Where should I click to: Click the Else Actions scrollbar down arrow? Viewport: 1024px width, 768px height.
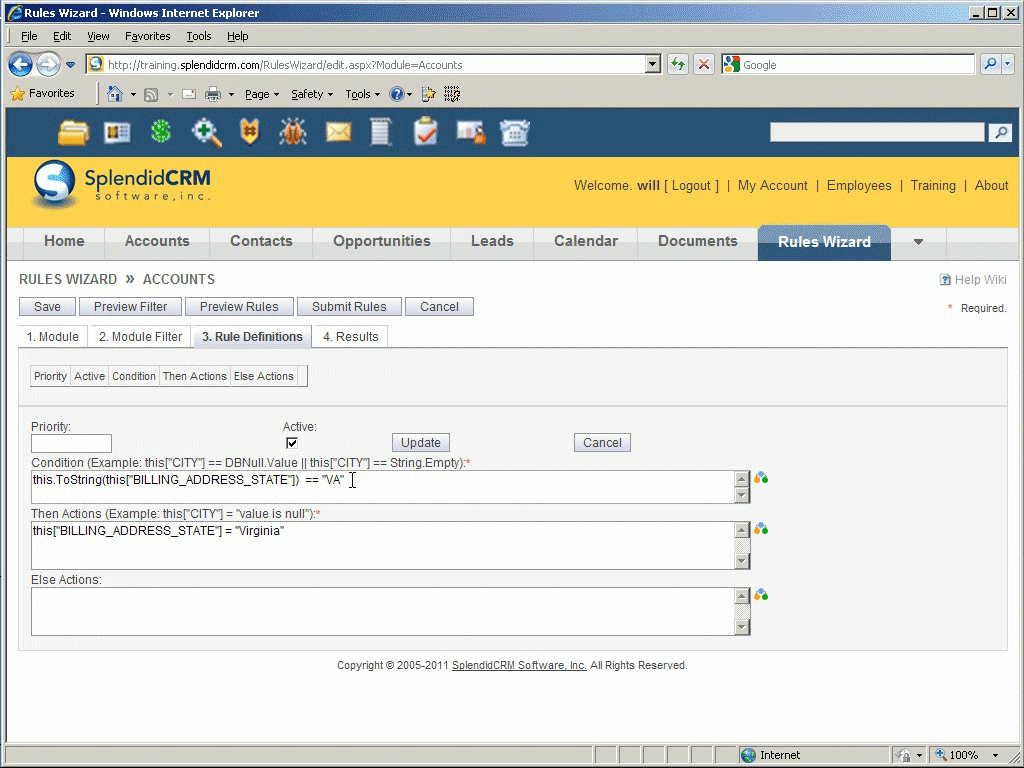(742, 627)
